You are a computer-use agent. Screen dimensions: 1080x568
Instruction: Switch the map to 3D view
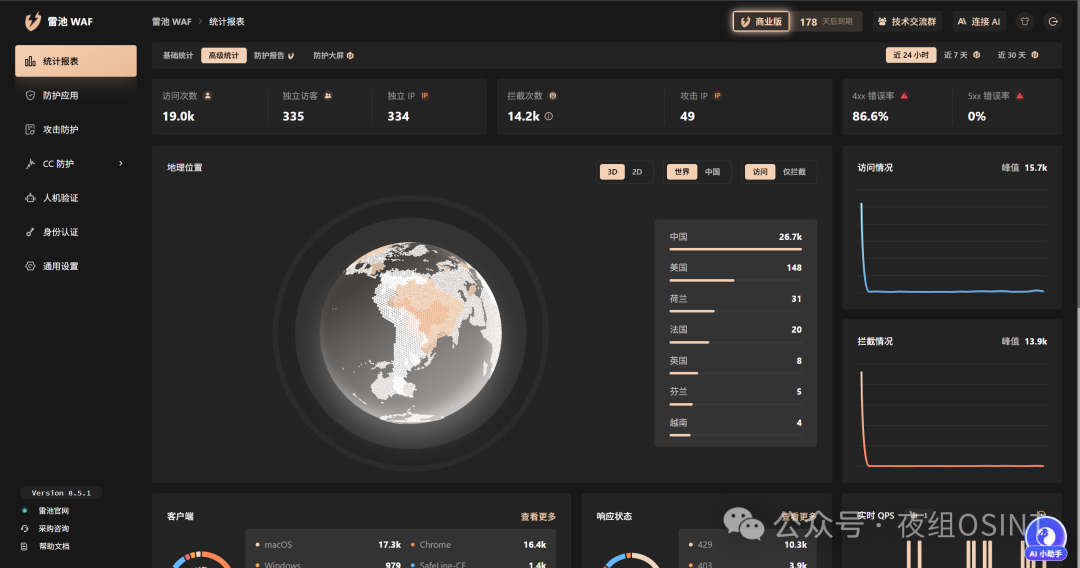click(612, 172)
